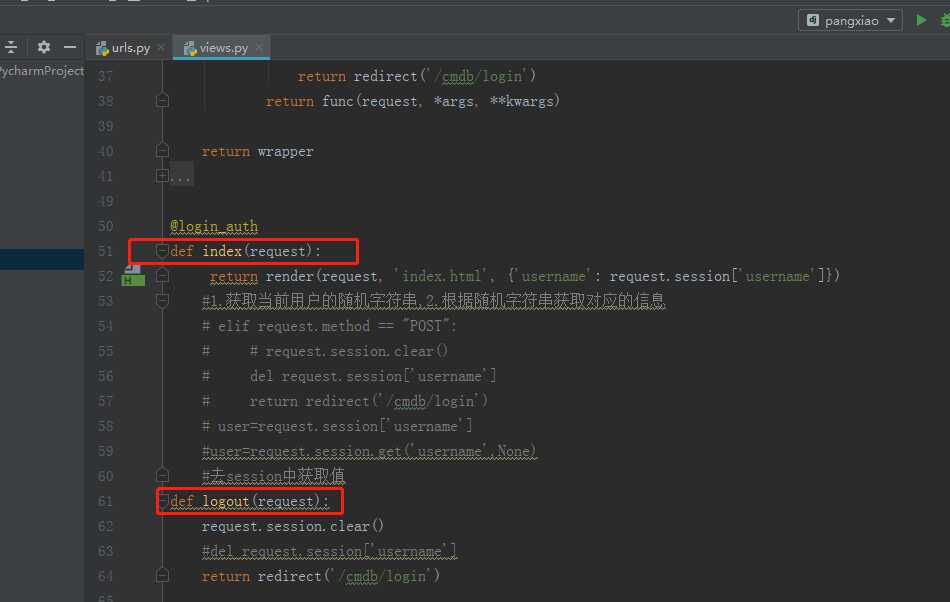Click line number 50 in the gutter
The image size is (950, 602).
point(105,226)
